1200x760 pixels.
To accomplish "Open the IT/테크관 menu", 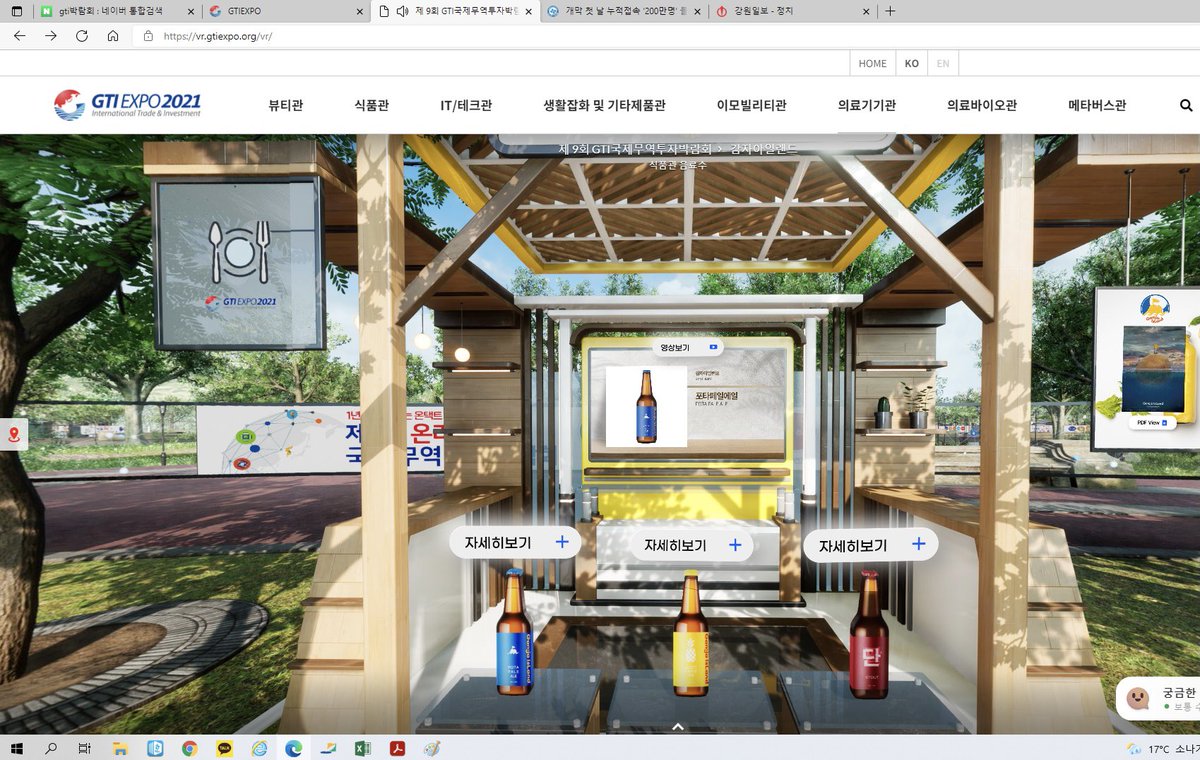I will click(466, 105).
